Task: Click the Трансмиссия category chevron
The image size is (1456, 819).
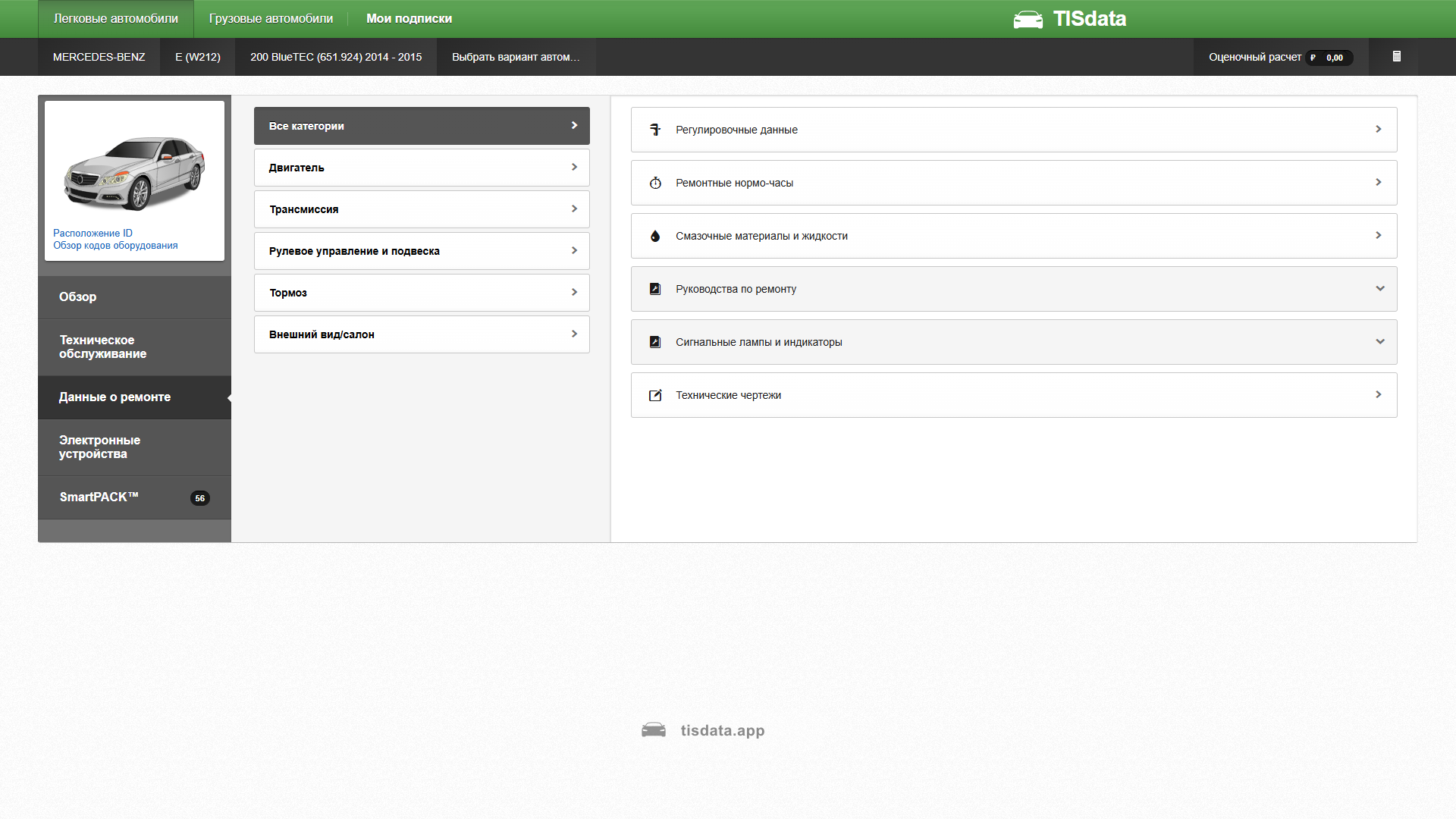Action: [x=574, y=209]
